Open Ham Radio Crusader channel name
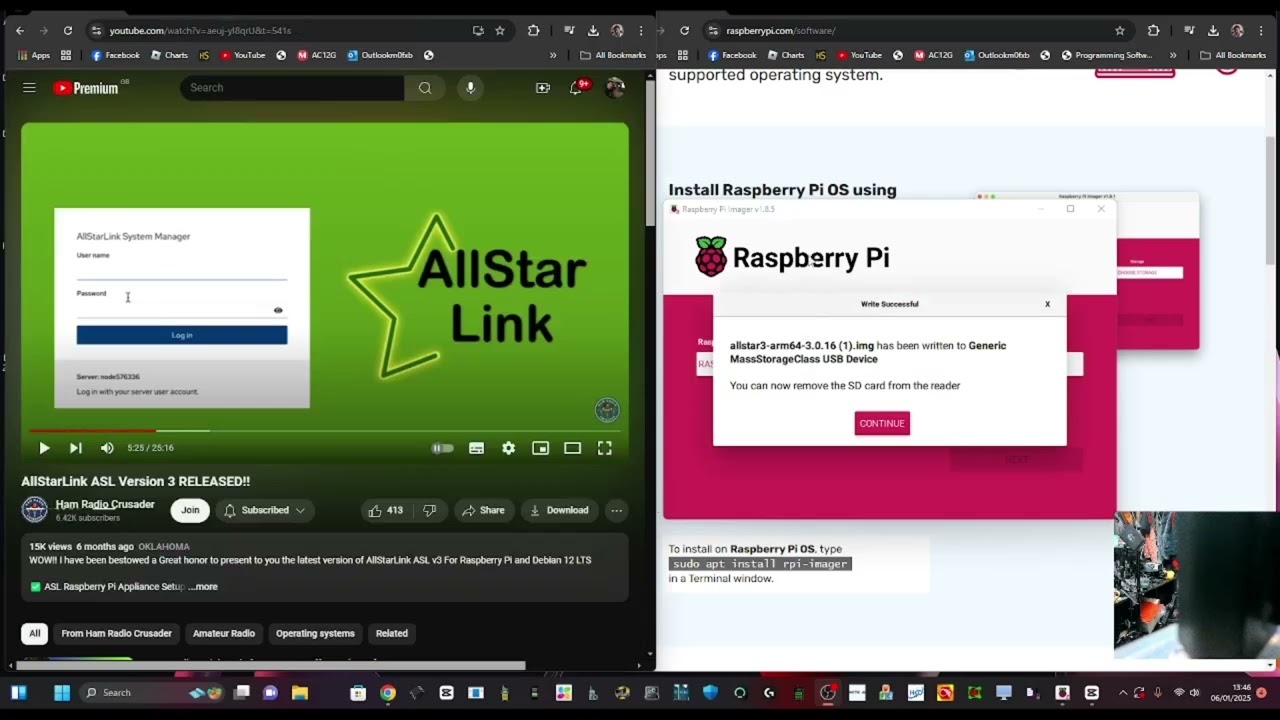The image size is (1280, 720). [105, 504]
